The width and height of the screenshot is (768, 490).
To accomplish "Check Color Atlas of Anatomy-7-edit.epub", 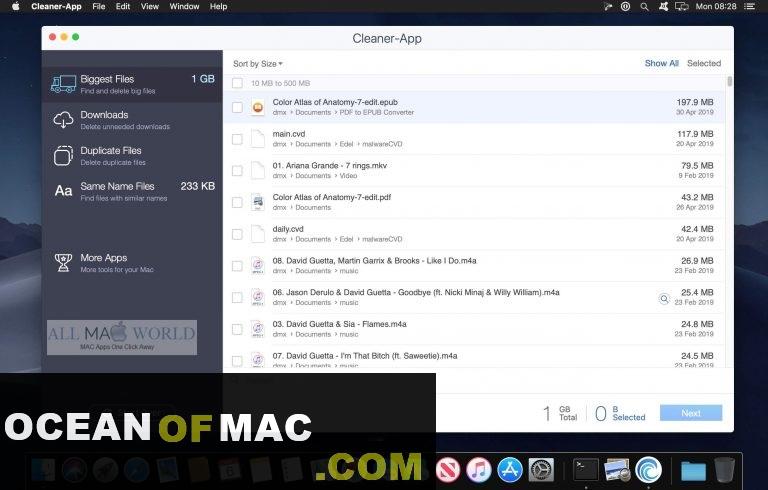I will [x=237, y=107].
